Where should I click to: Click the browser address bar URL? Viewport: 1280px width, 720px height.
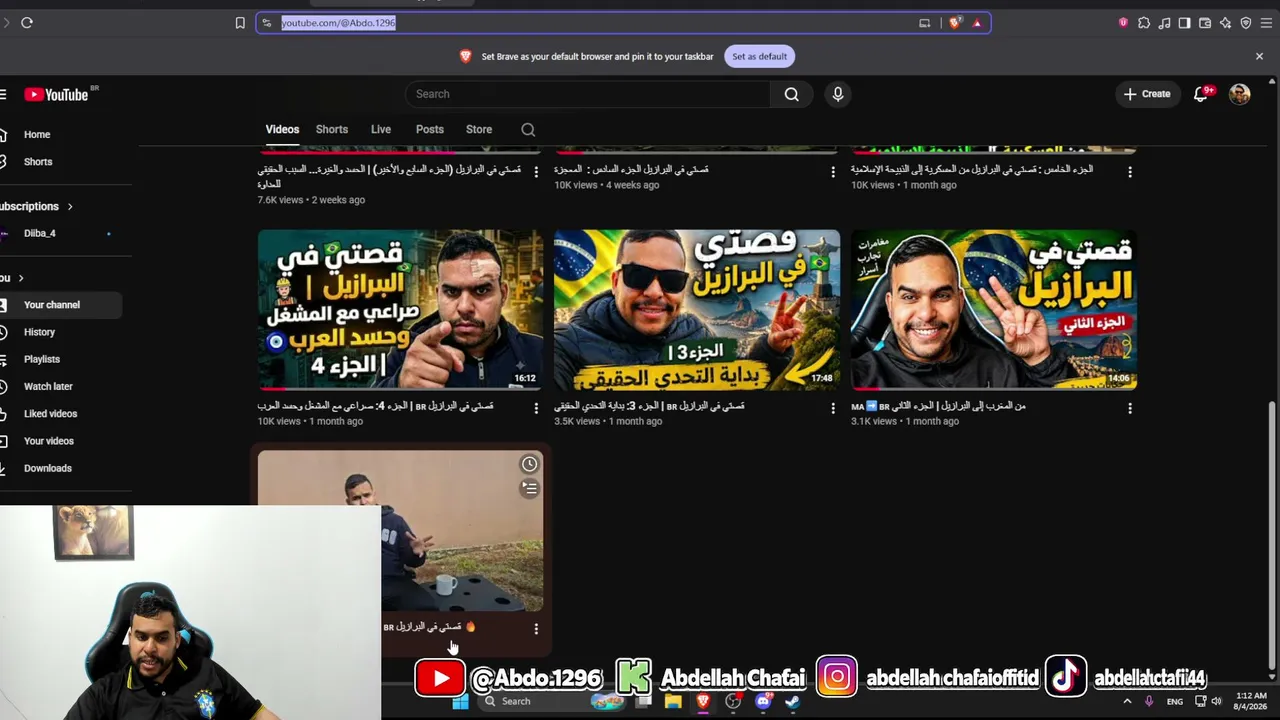point(338,23)
